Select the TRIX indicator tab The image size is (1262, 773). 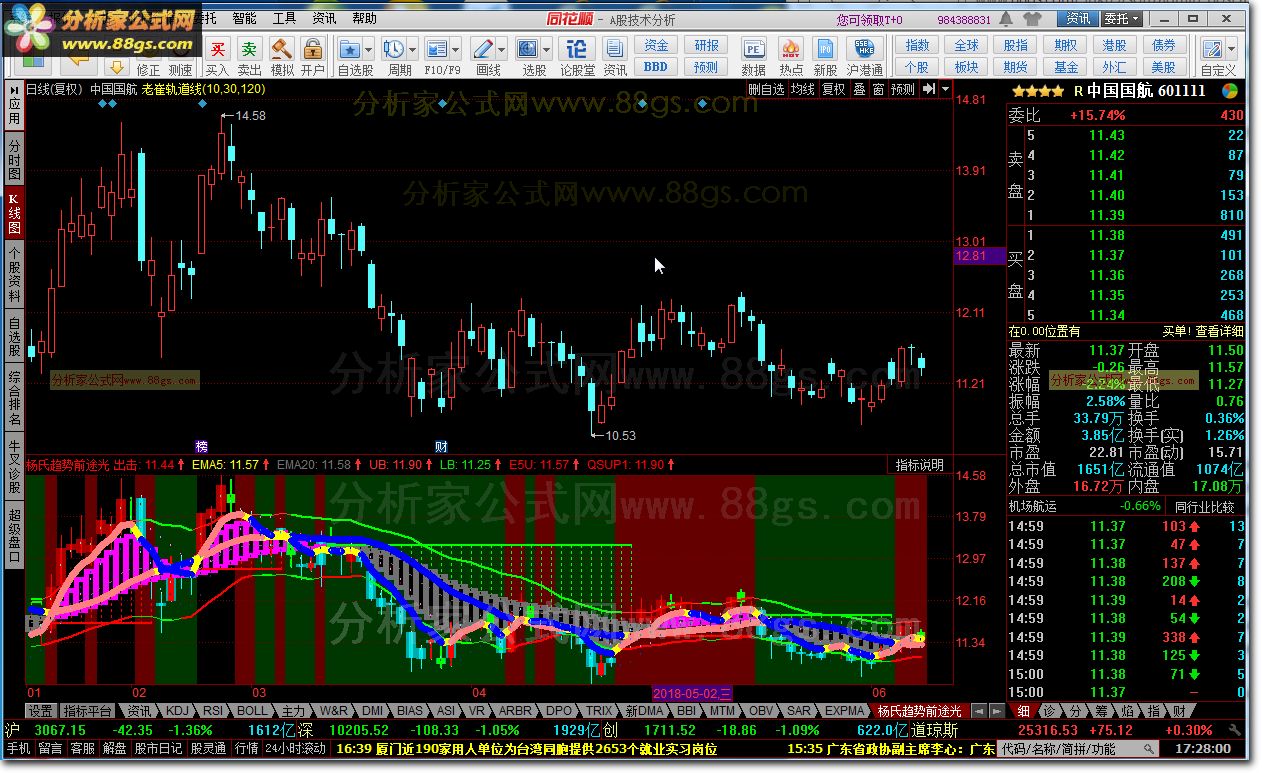pyautogui.click(x=598, y=711)
